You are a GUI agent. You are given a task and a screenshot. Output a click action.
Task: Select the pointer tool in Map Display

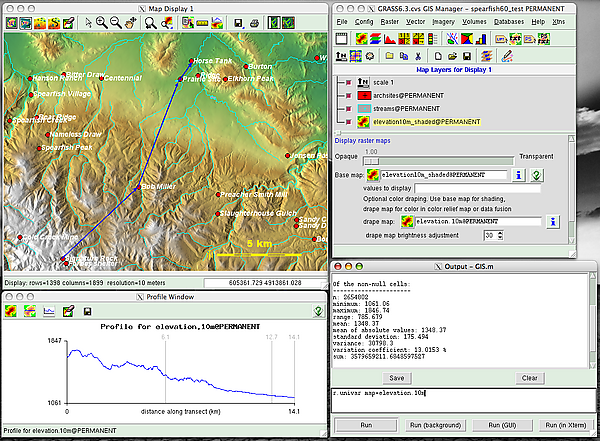tap(87, 22)
